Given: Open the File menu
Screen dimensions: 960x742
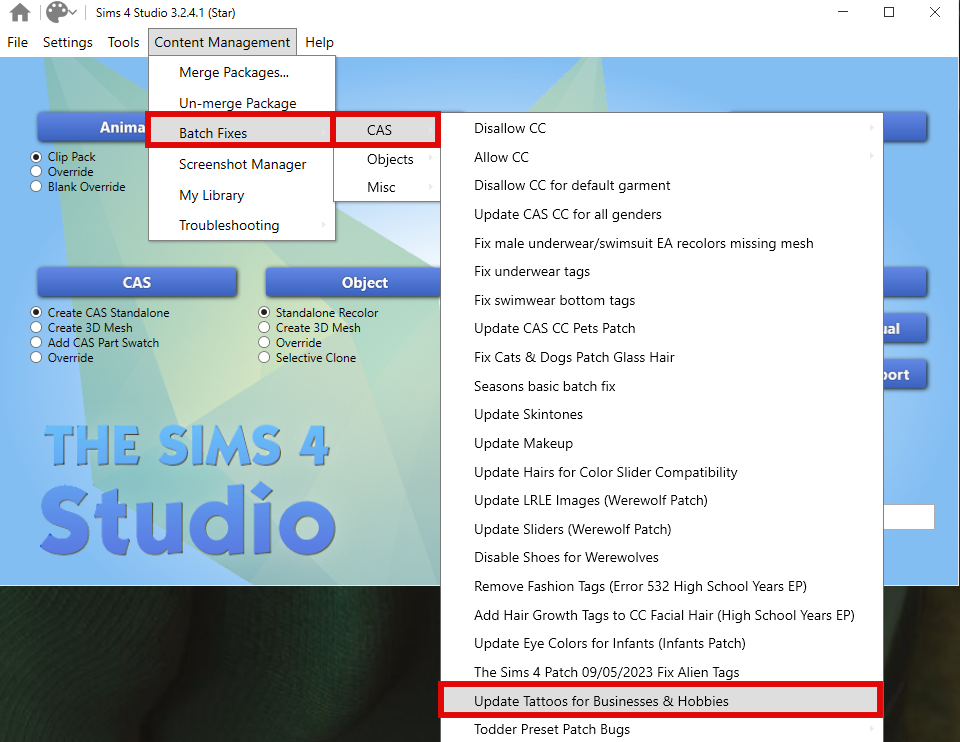Looking at the screenshot, I should (17, 42).
